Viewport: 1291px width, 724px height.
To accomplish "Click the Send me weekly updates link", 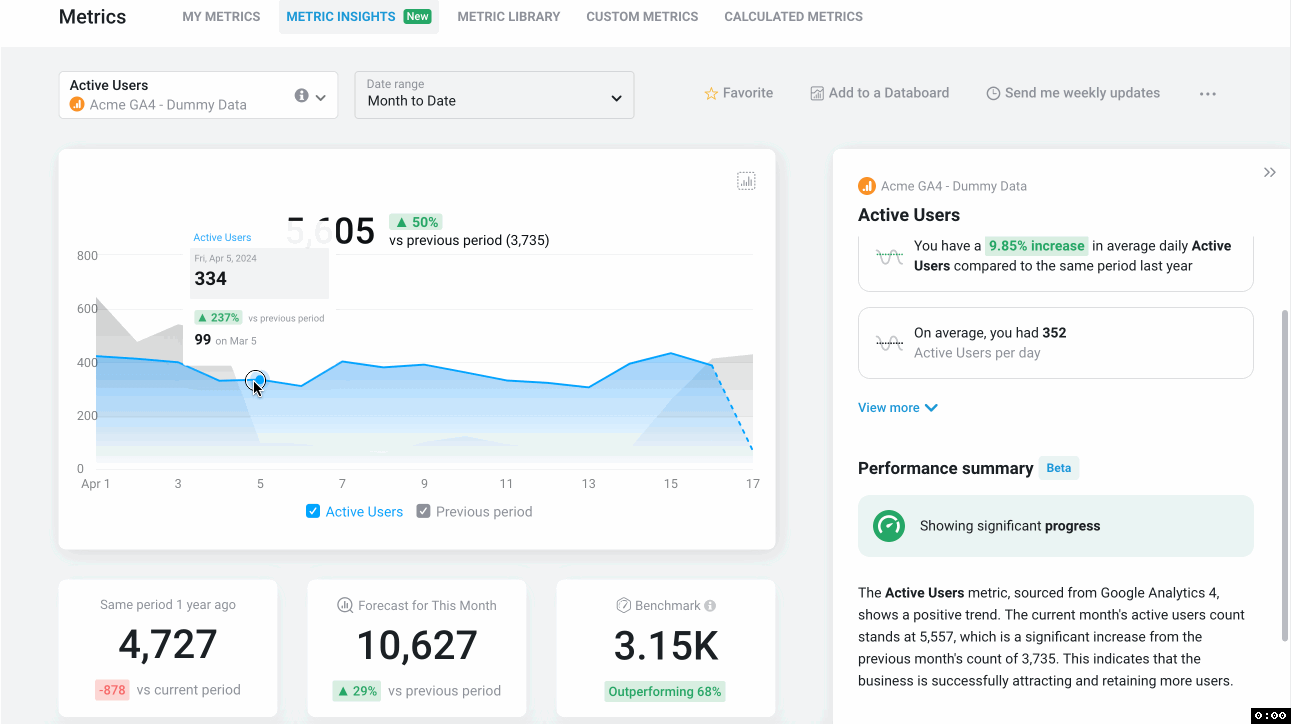I will (1081, 93).
